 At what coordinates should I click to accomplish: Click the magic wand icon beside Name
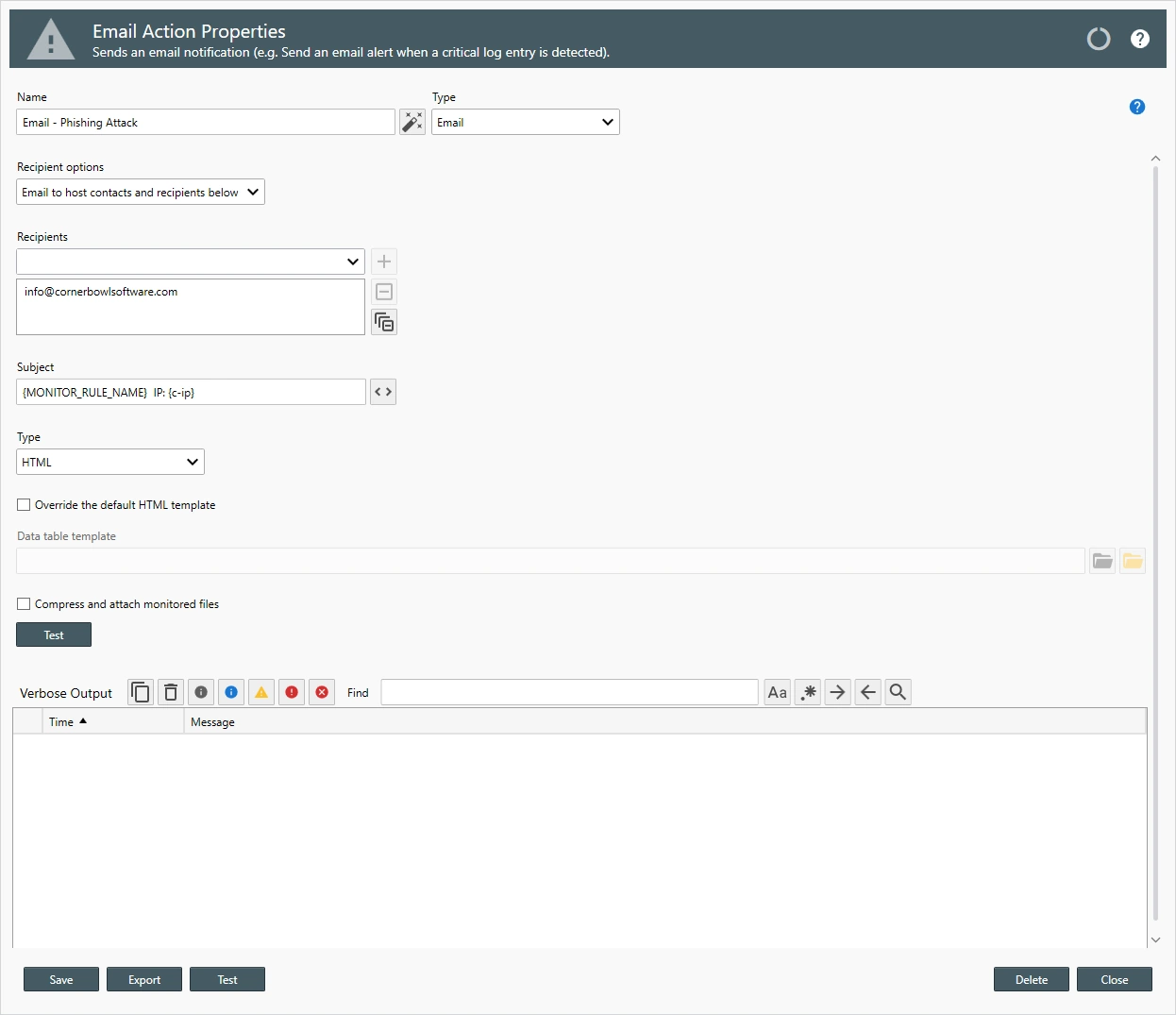tap(412, 122)
